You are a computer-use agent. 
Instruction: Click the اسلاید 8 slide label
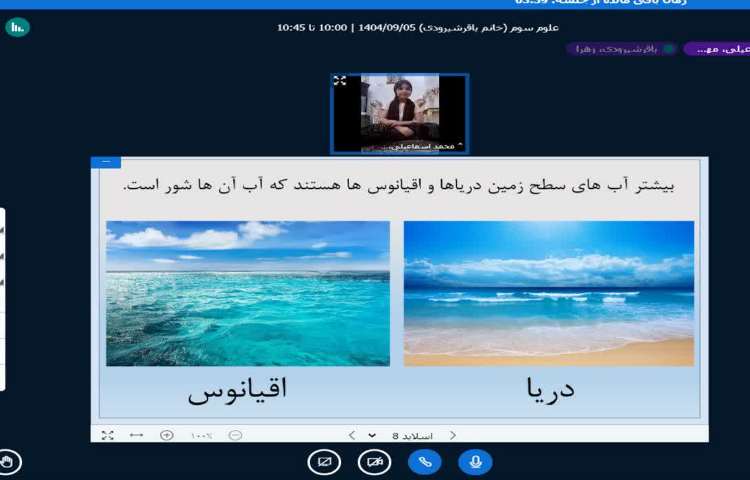(x=412, y=436)
